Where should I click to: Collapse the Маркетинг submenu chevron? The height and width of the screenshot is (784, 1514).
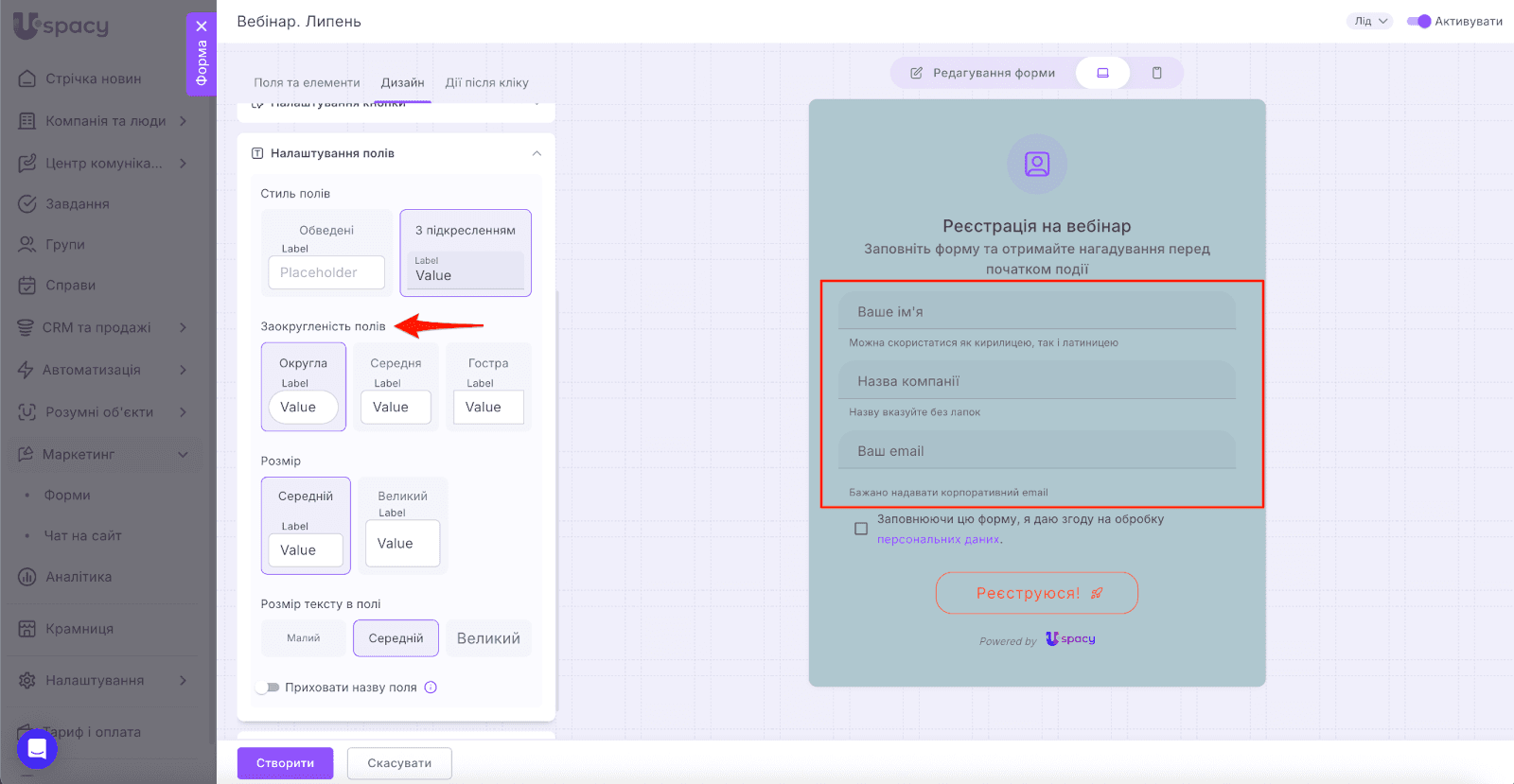[183, 454]
